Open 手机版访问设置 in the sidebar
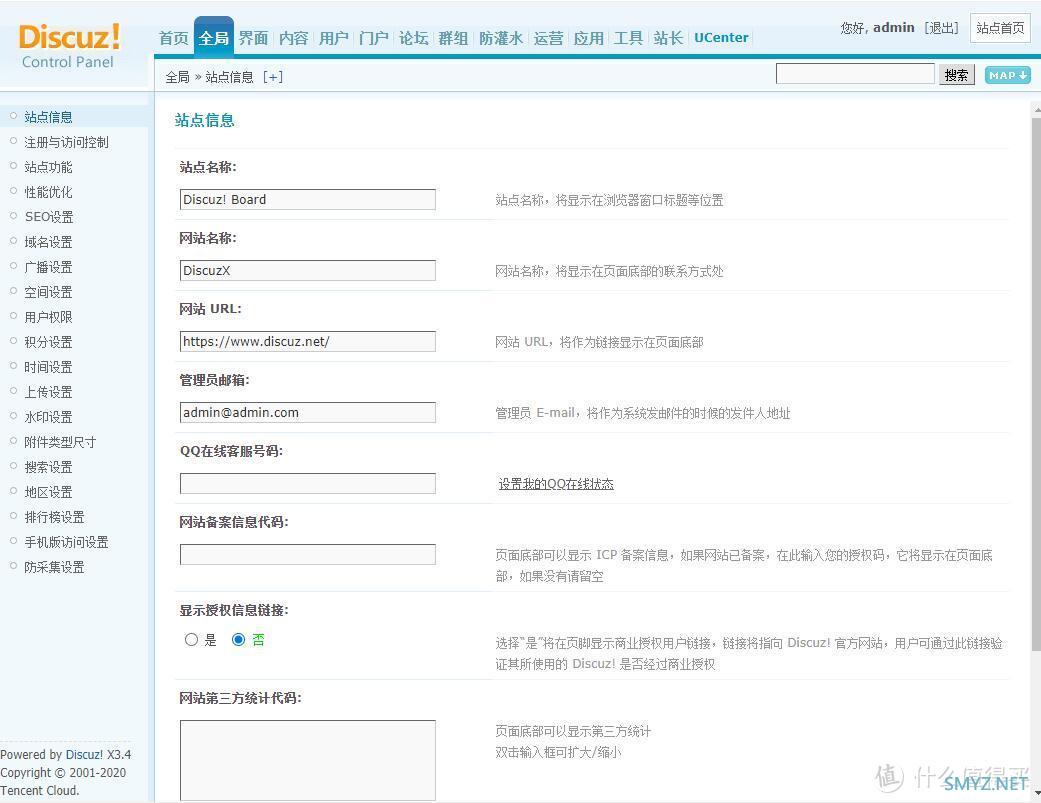Screen dimensions: 1041x803 click(x=66, y=542)
